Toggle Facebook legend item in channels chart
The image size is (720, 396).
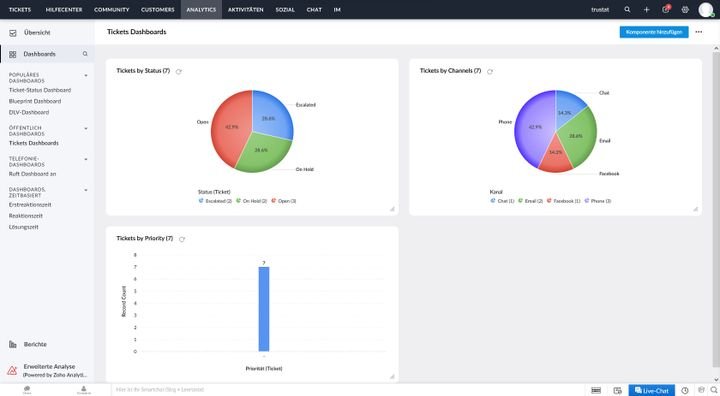[x=563, y=201]
